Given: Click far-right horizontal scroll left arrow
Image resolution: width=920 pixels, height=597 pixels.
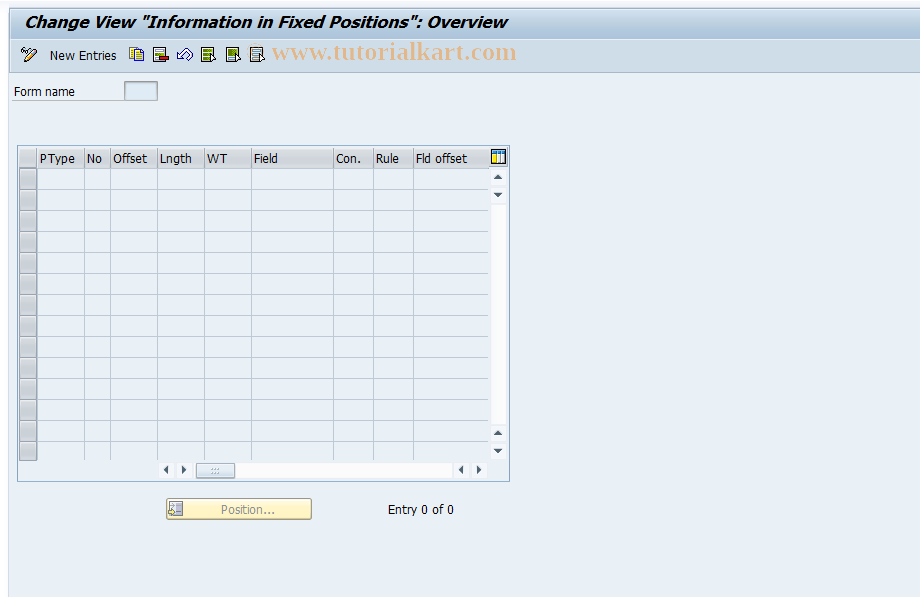Looking at the screenshot, I should click(x=461, y=470).
